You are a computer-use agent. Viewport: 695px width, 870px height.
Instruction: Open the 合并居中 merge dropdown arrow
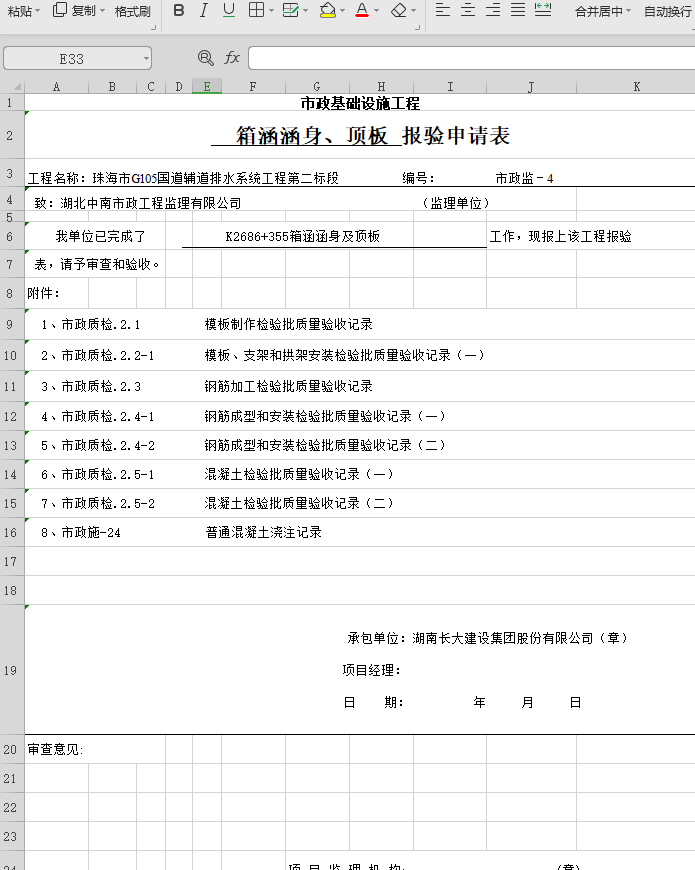(628, 11)
